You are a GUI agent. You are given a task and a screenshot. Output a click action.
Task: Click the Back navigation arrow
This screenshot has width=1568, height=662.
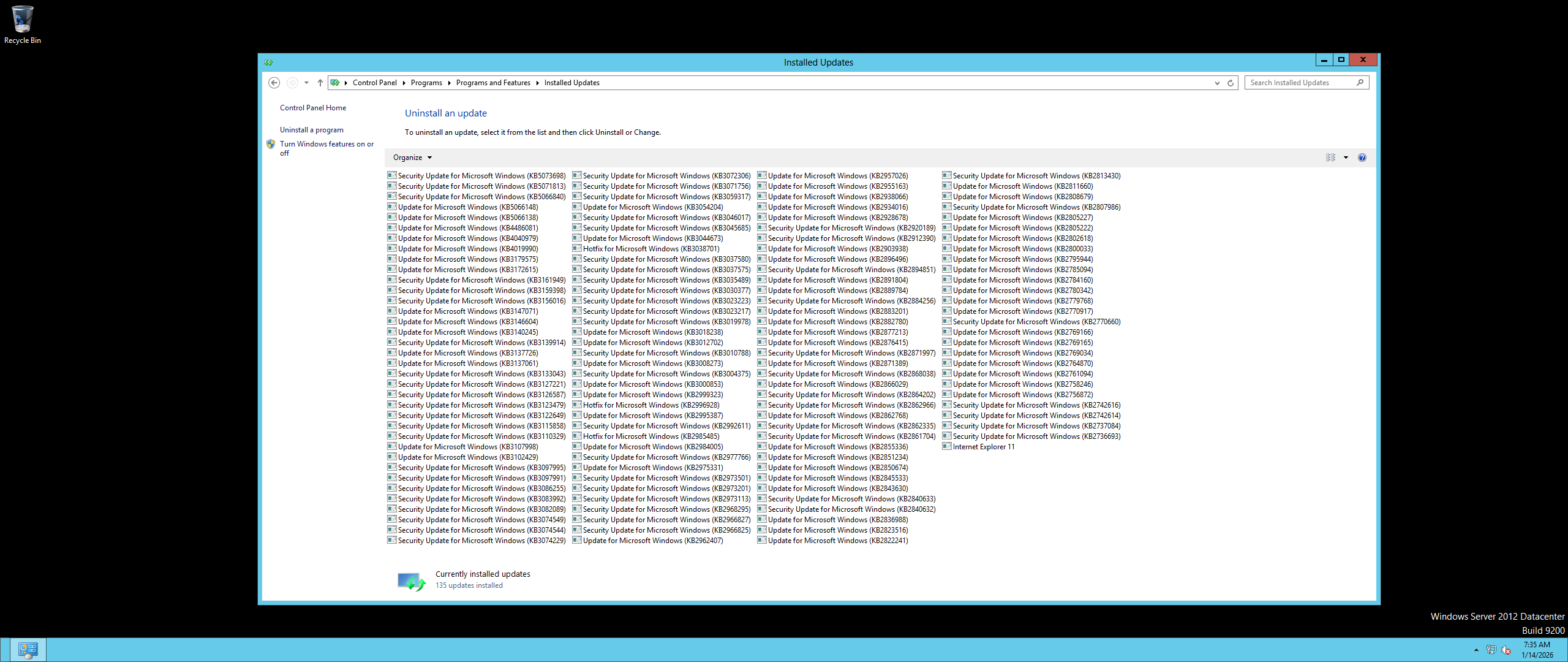point(274,83)
